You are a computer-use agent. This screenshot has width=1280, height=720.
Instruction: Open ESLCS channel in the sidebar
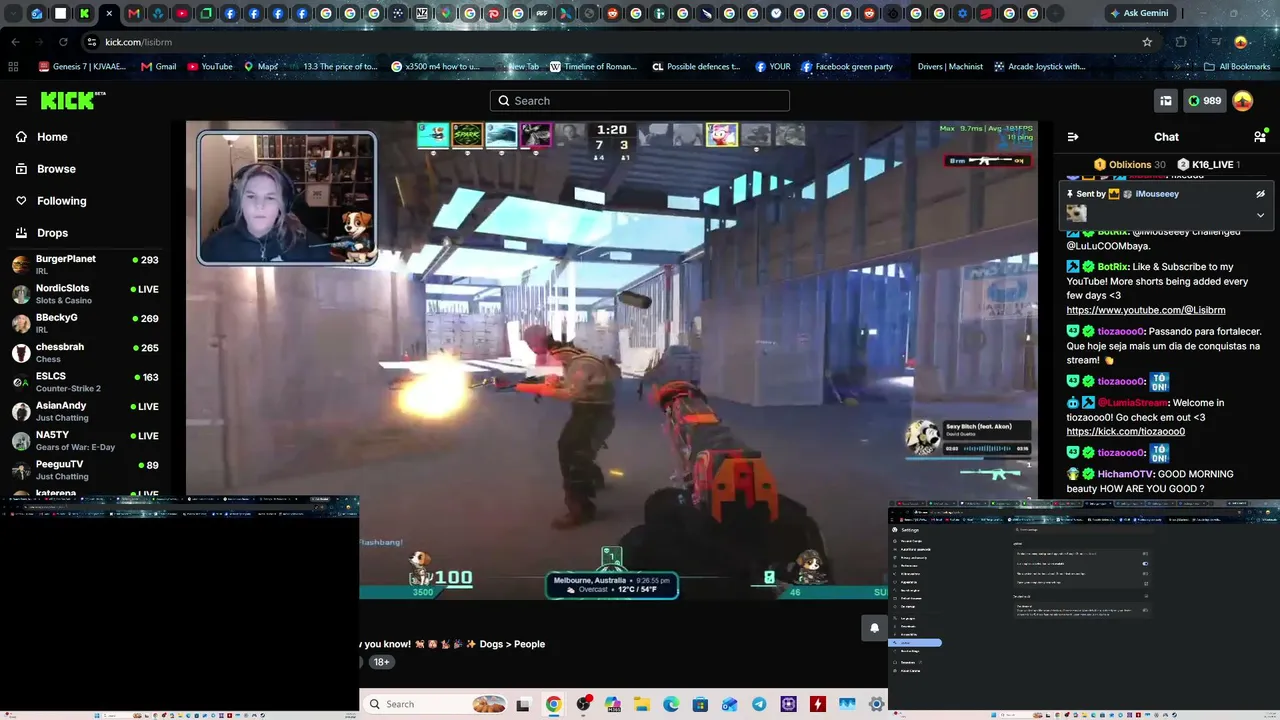pos(85,382)
